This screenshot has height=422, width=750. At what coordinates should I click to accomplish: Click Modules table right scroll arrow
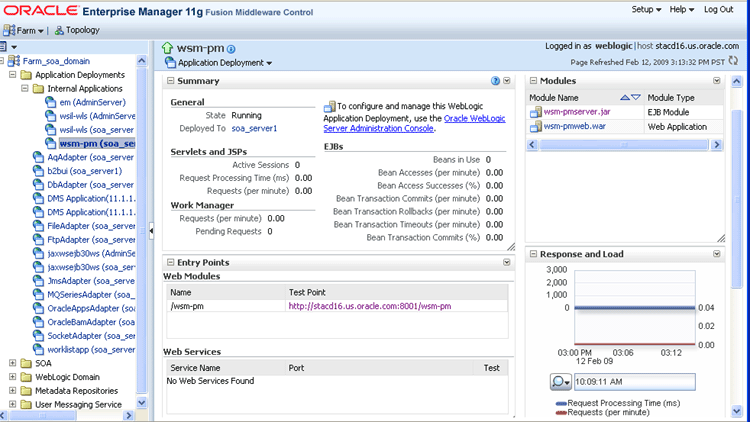(x=716, y=144)
